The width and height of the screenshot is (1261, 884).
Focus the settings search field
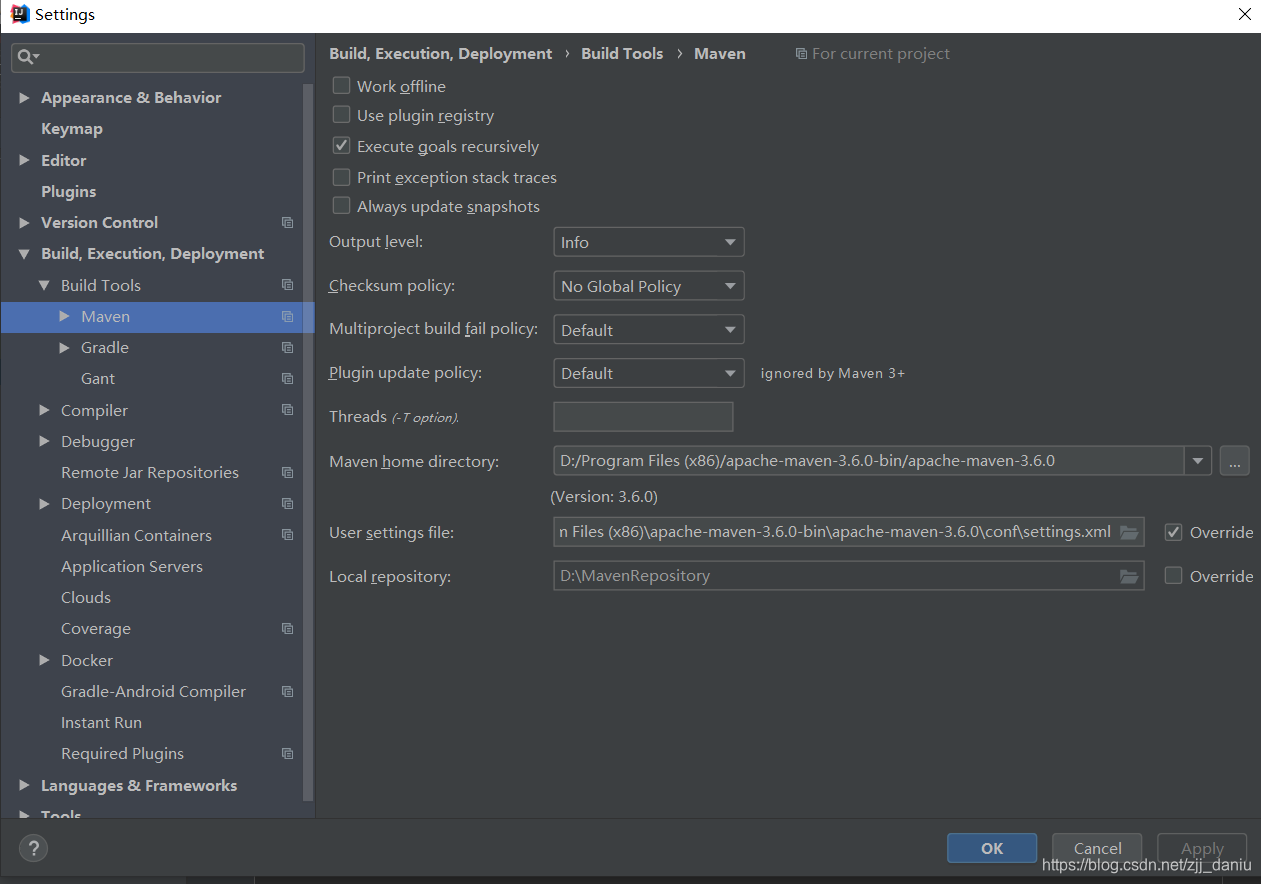point(158,58)
